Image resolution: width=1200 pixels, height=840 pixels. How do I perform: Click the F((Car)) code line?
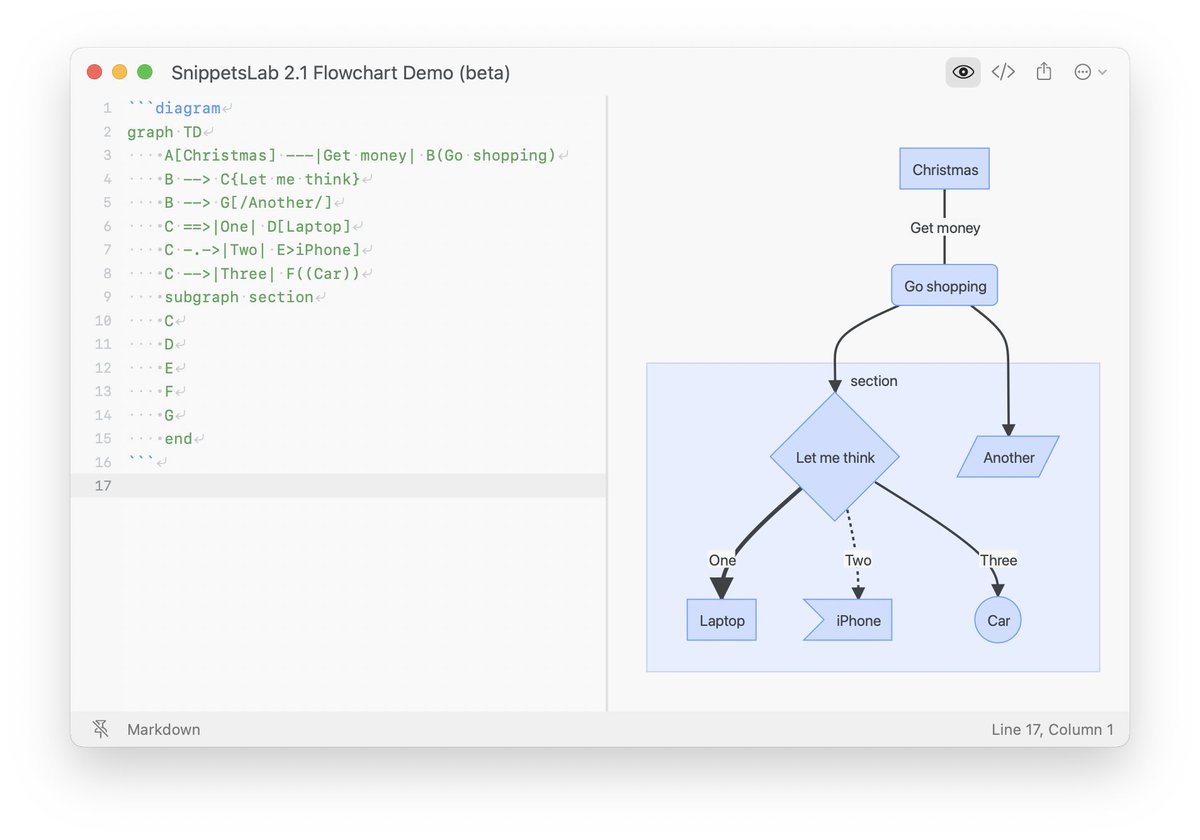click(x=262, y=274)
